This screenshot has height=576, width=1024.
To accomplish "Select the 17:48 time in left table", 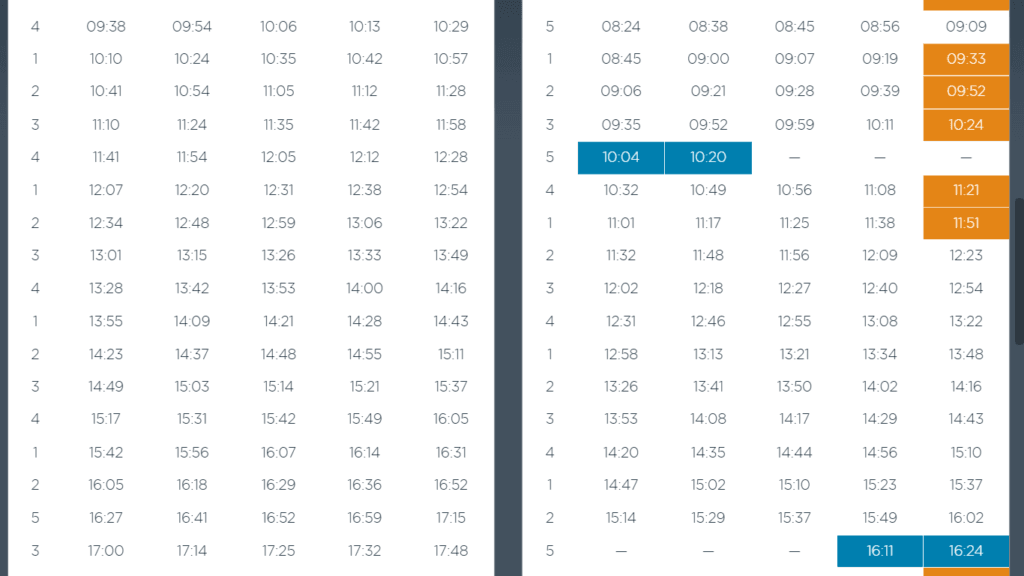I will (451, 551).
